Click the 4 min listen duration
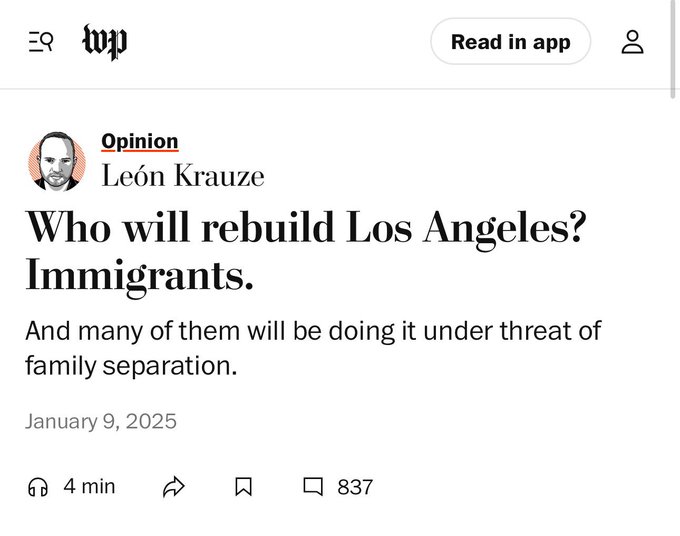This screenshot has height=536, width=680. [x=89, y=486]
